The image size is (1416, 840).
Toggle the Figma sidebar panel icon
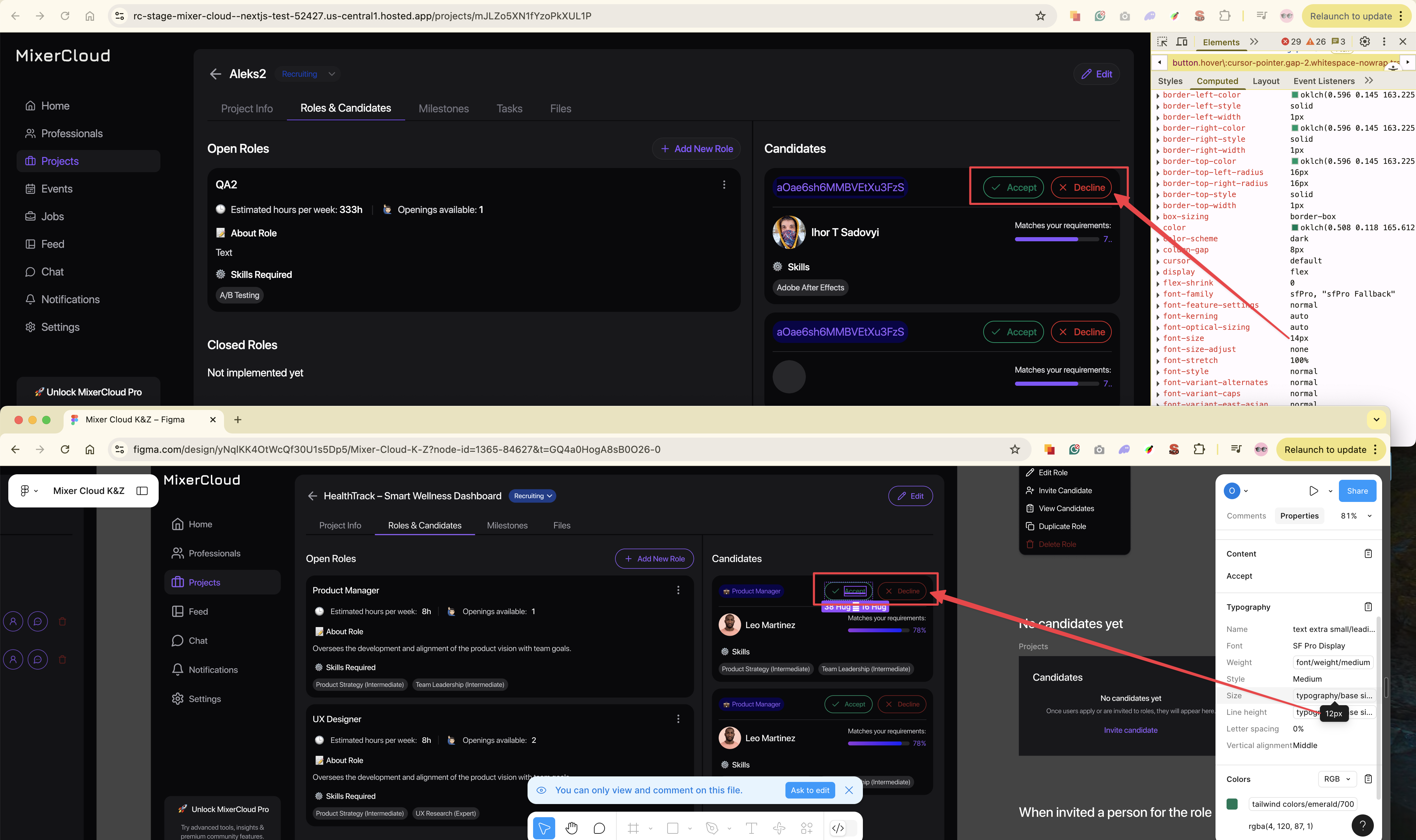coord(142,491)
